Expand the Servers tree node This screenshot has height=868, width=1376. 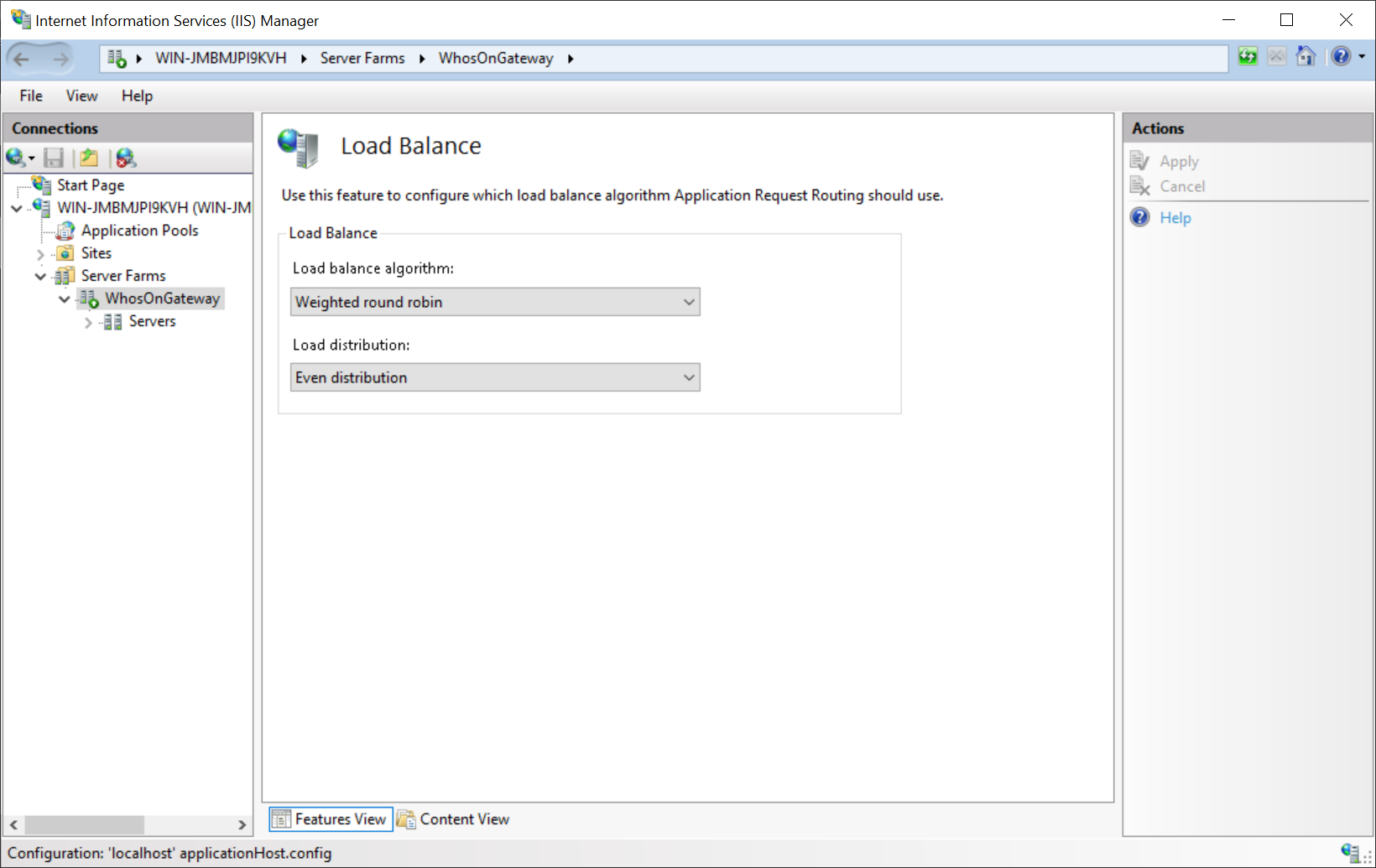88,322
